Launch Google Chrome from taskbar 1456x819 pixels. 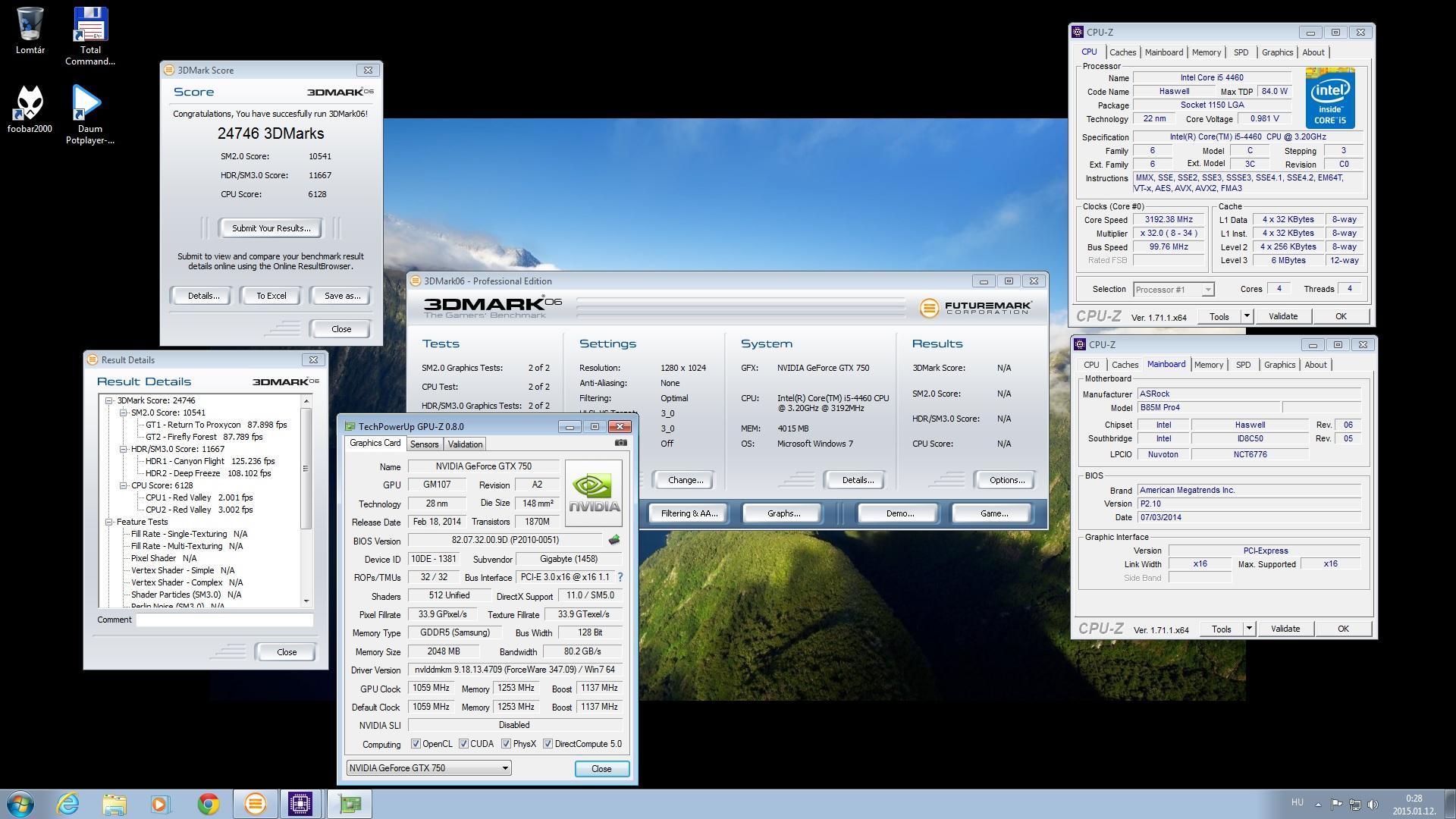click(208, 804)
